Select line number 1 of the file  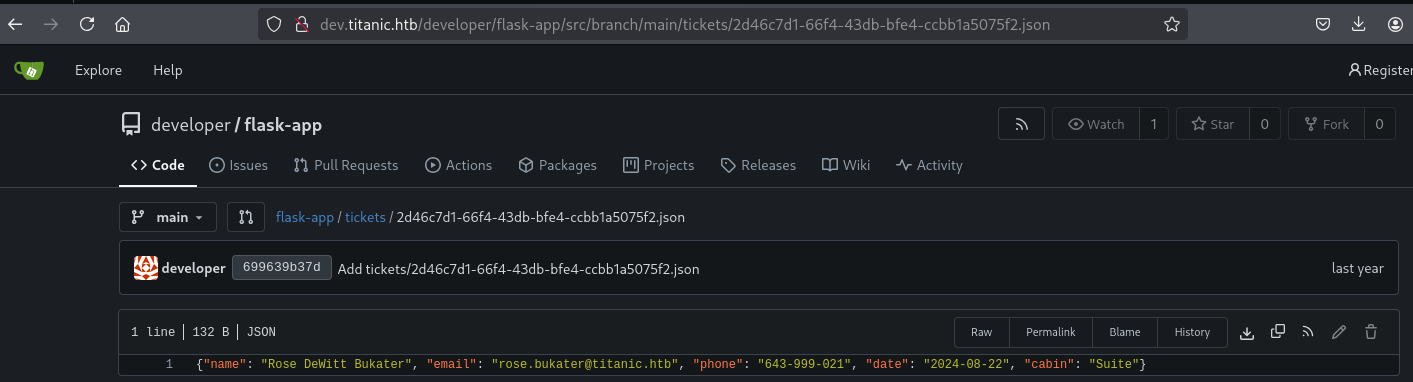pyautogui.click(x=169, y=364)
